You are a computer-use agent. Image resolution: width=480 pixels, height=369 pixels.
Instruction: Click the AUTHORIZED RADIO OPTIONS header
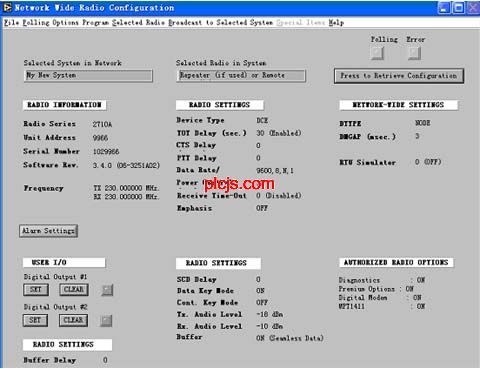[396, 263]
